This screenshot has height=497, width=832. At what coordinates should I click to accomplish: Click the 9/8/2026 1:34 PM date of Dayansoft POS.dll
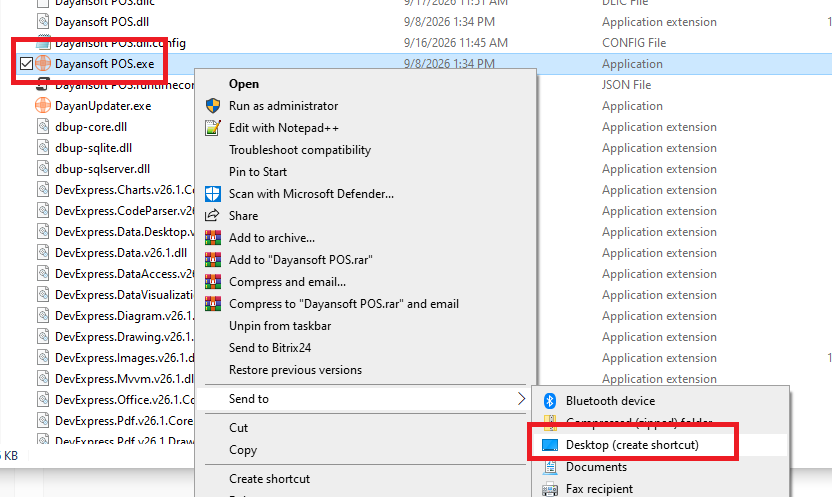(449, 22)
